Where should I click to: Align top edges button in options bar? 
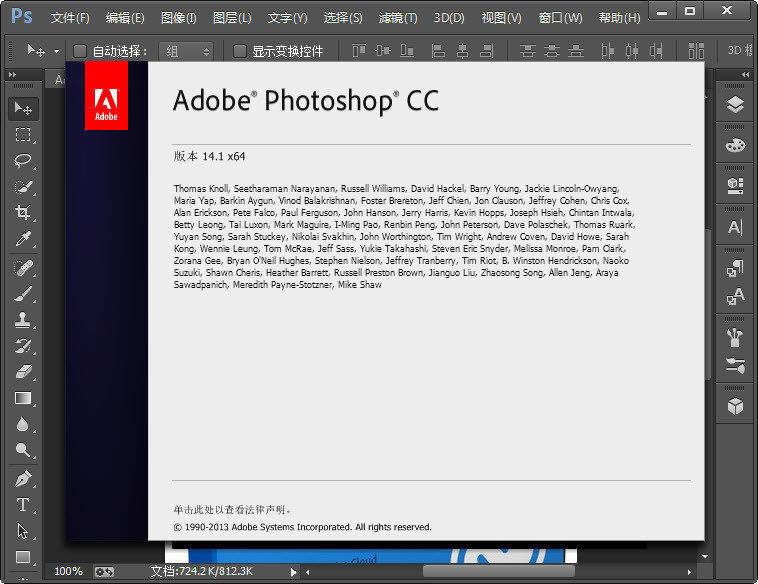(x=359, y=50)
